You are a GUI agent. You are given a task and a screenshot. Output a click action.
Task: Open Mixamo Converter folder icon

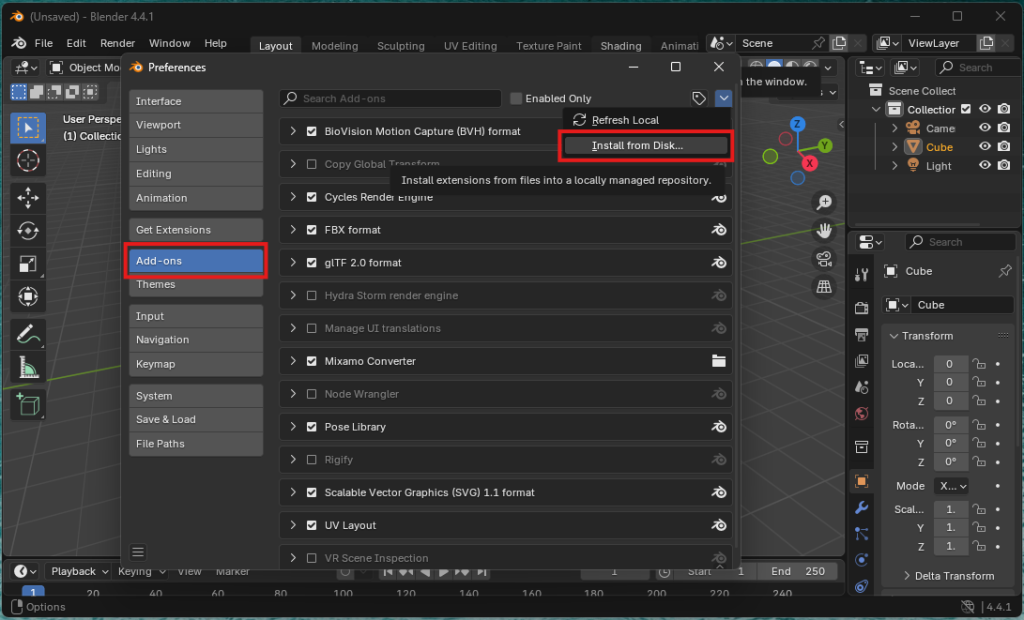coord(718,361)
